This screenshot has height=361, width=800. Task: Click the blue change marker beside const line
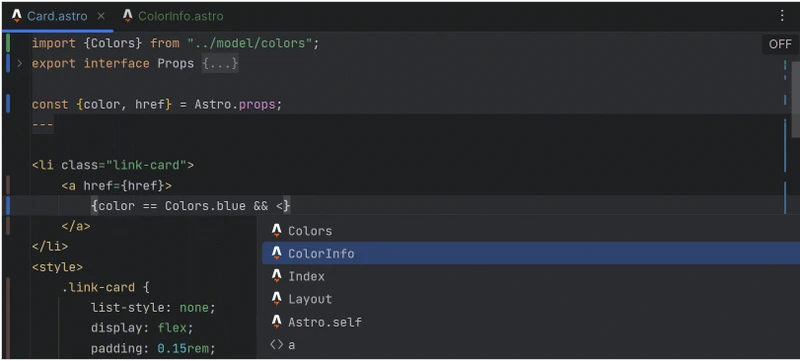[x=8, y=104]
